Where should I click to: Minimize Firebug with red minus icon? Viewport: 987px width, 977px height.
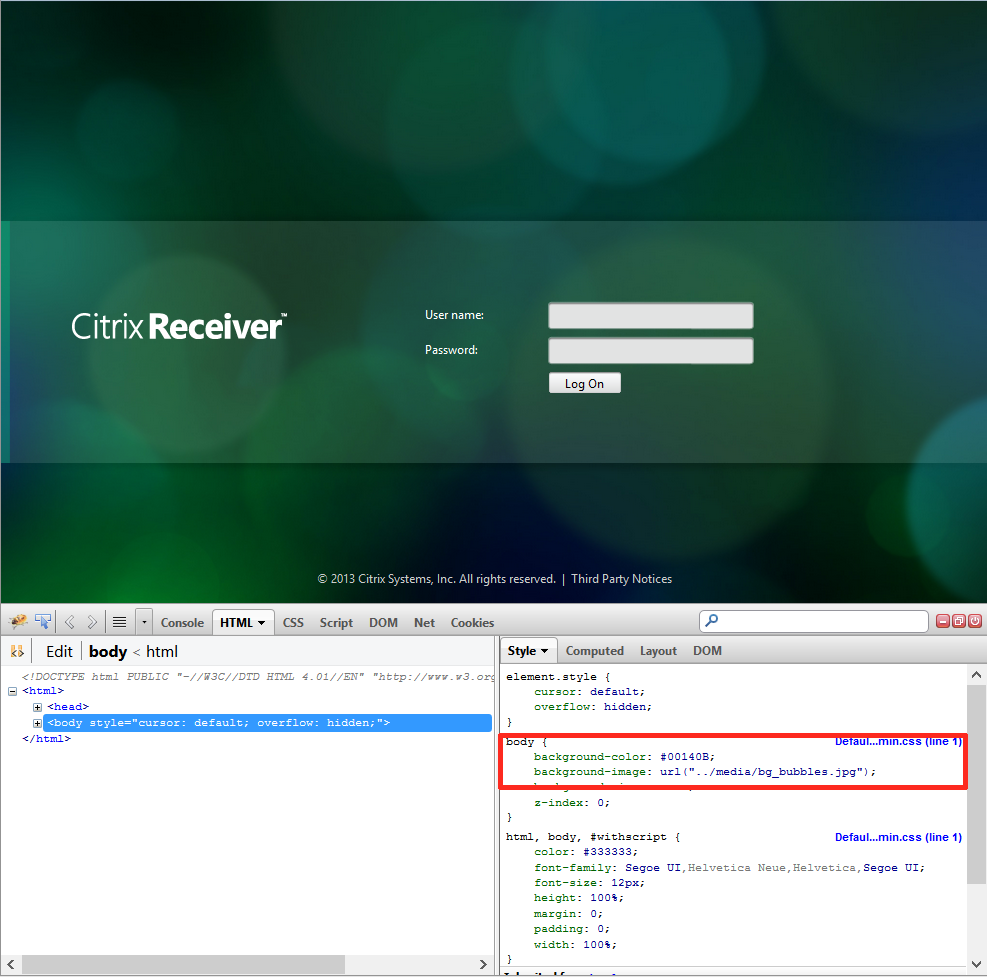(x=942, y=622)
